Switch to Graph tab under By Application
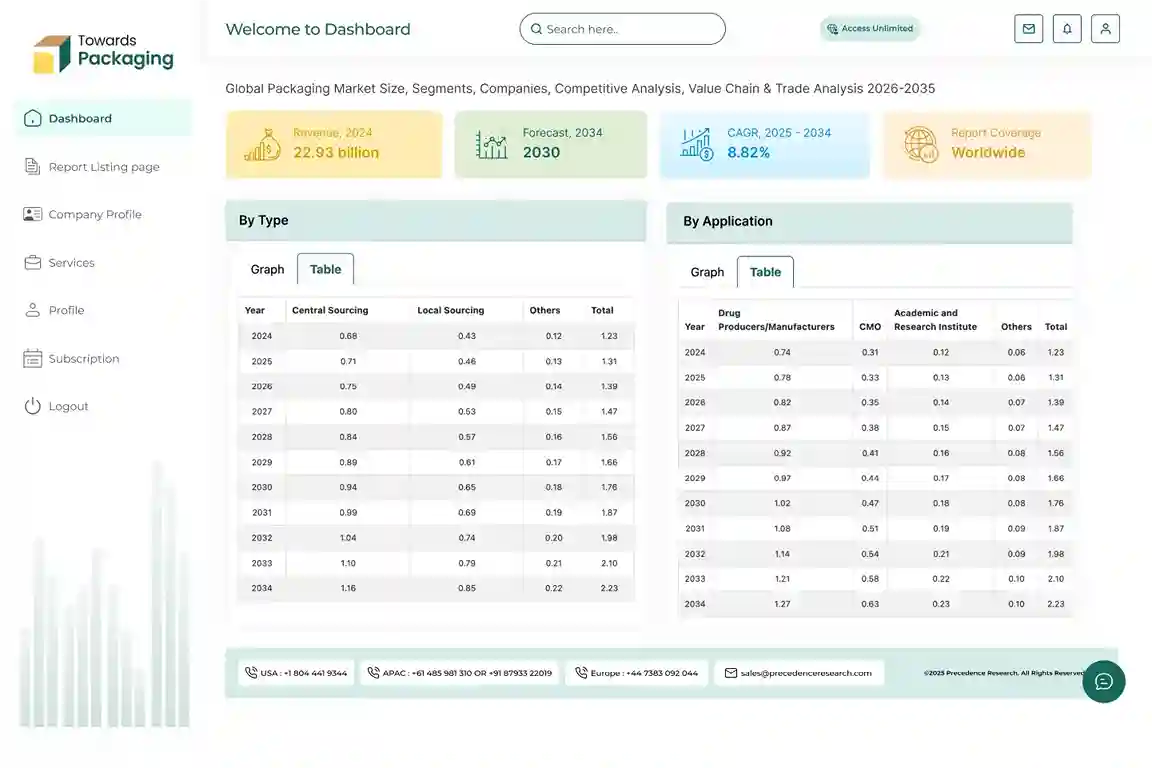 tap(707, 272)
